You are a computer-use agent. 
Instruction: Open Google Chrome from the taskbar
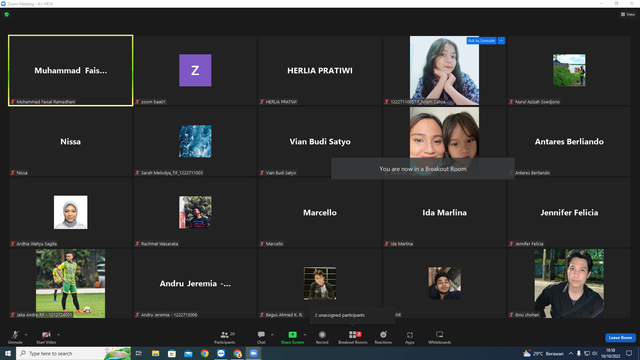pyautogui.click(x=204, y=353)
